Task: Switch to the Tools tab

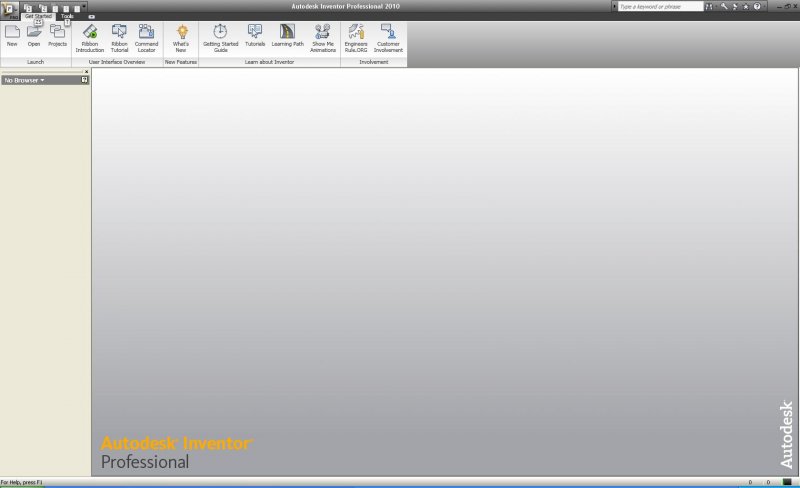Action: [x=67, y=16]
